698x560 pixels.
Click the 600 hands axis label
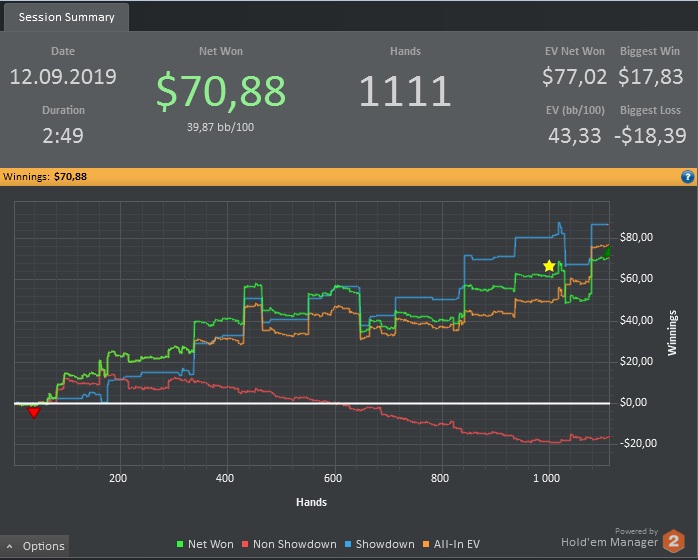click(333, 479)
